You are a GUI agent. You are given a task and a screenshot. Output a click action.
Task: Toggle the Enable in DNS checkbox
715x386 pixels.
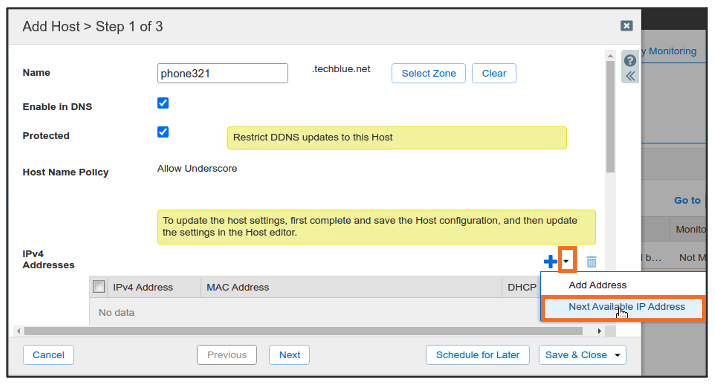point(163,103)
